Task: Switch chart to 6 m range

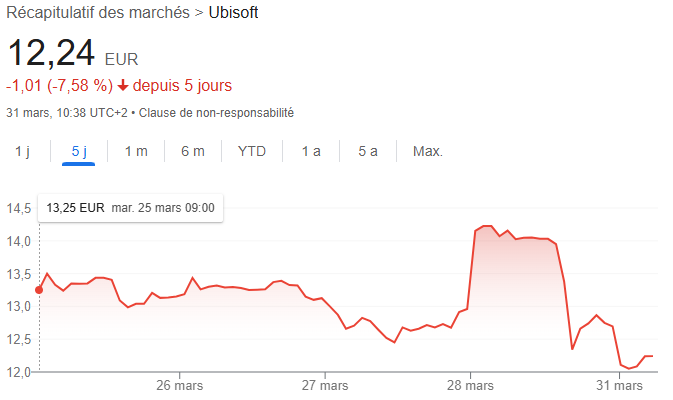Action: pyautogui.click(x=192, y=151)
